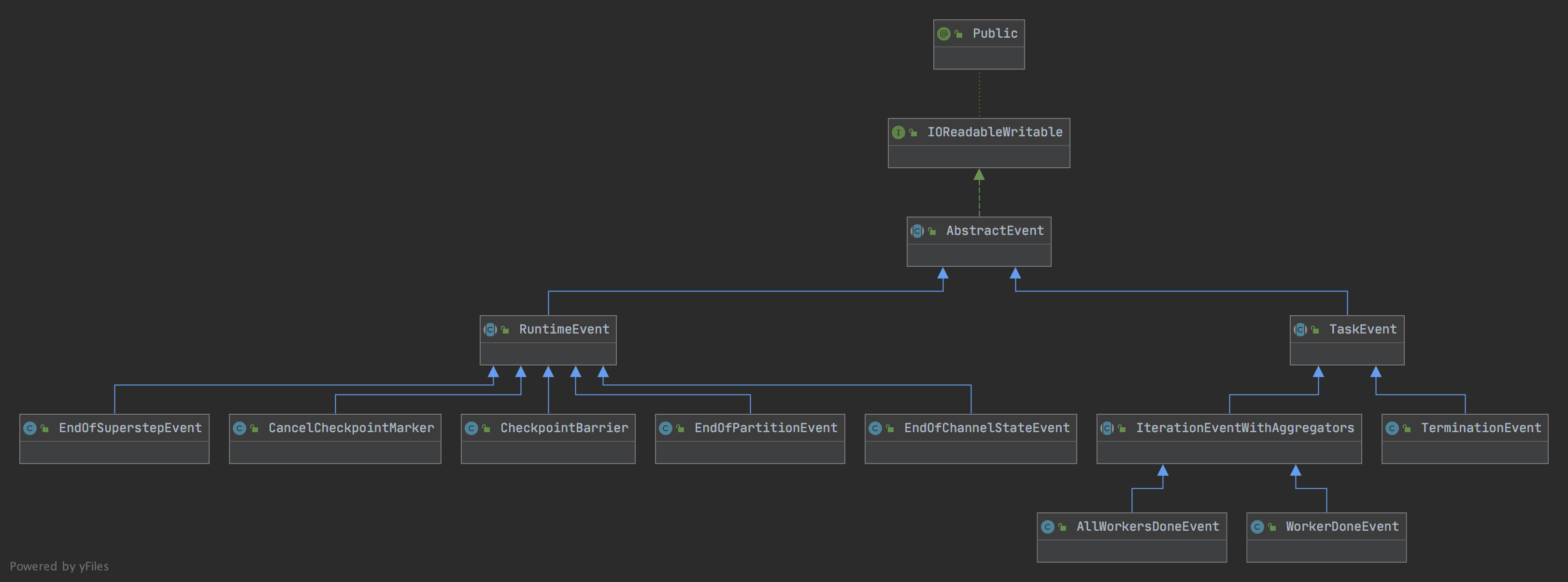Image resolution: width=1568 pixels, height=582 pixels.
Task: Select the IterationEventWithAggregators node label
Action: click(x=1244, y=428)
